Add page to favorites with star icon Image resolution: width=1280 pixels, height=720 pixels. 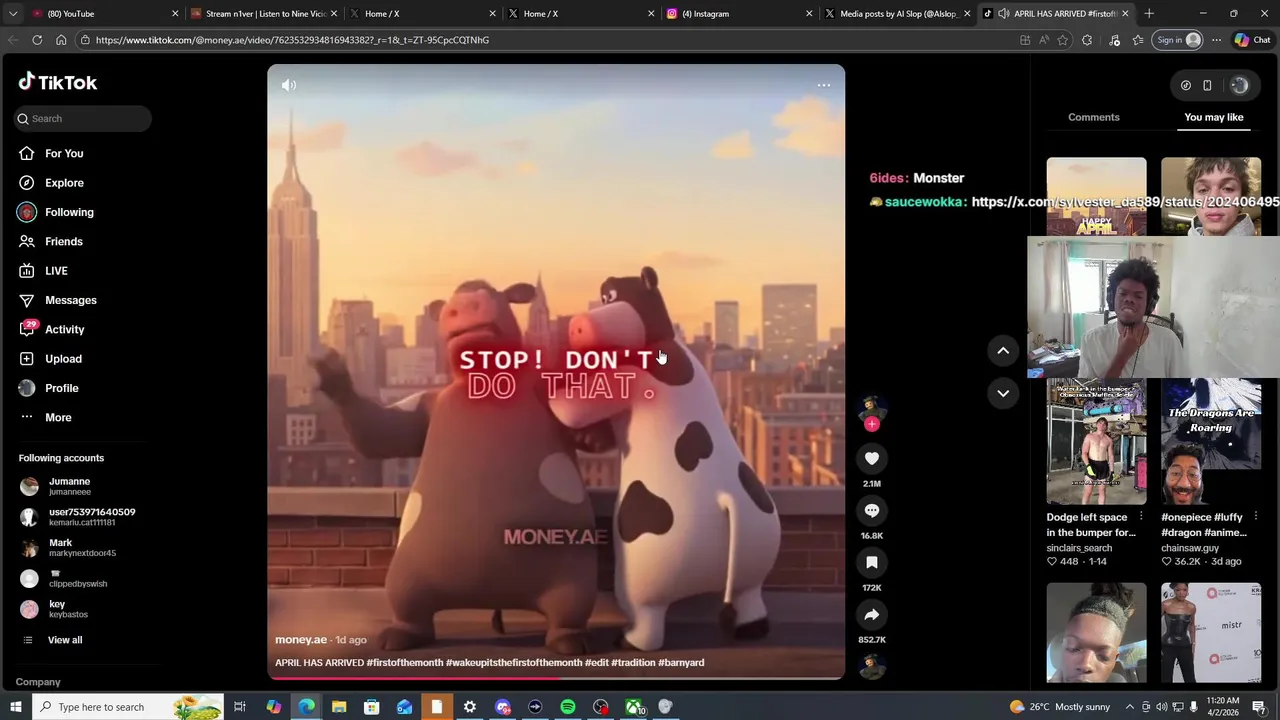point(1063,40)
